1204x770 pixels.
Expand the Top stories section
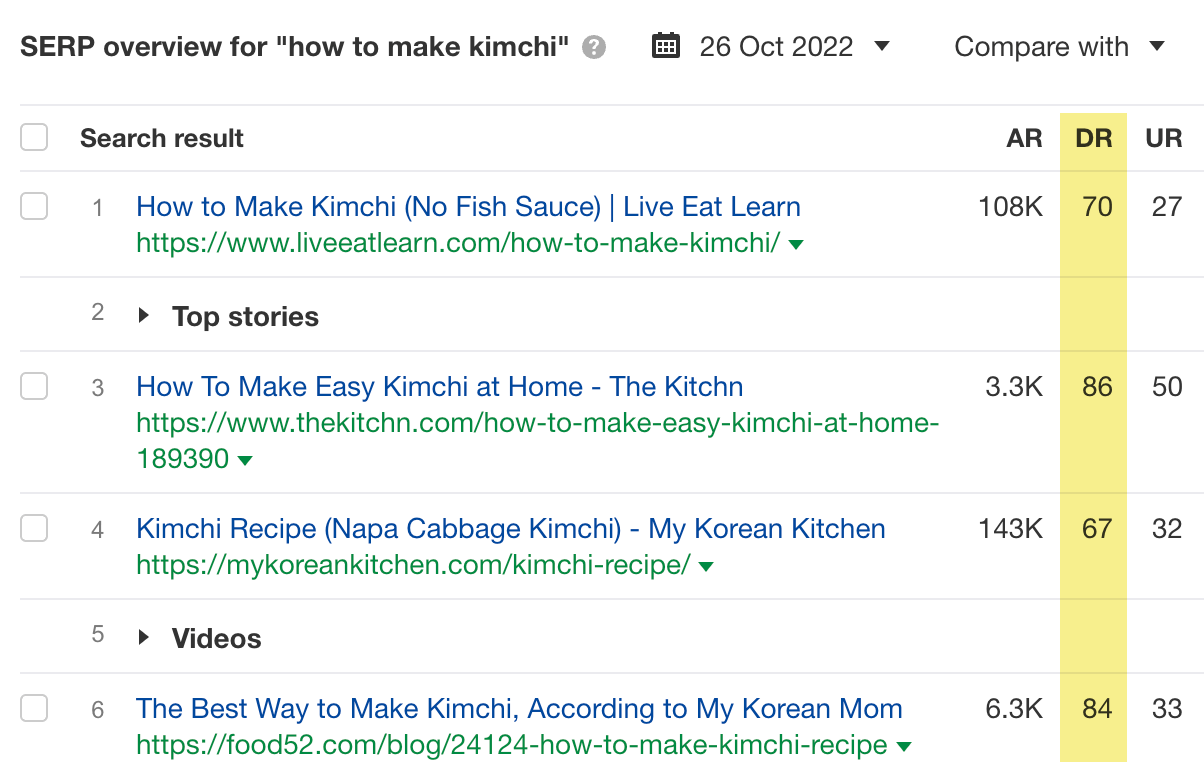pyautogui.click(x=143, y=315)
